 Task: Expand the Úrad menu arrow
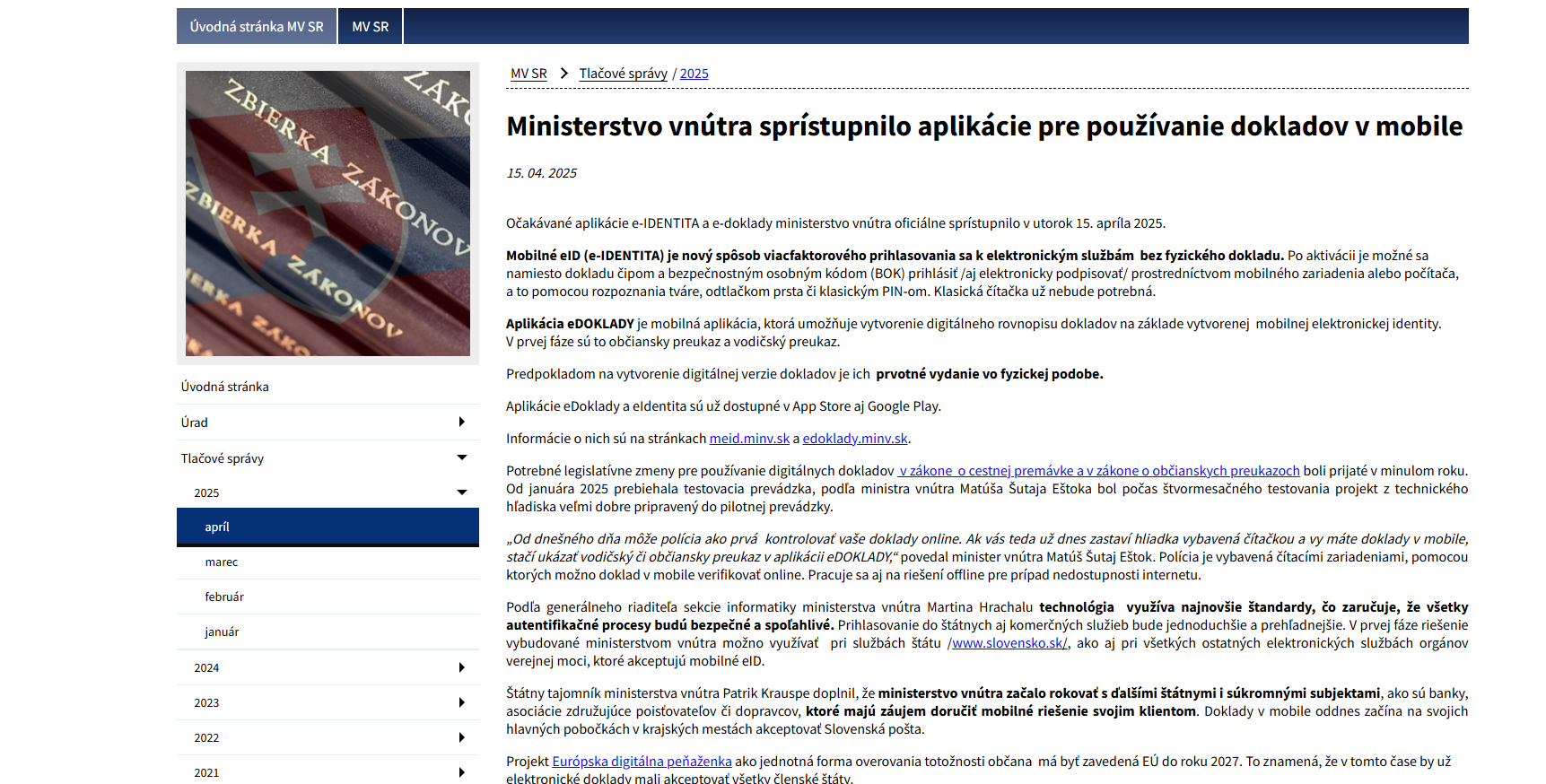pyautogui.click(x=461, y=422)
